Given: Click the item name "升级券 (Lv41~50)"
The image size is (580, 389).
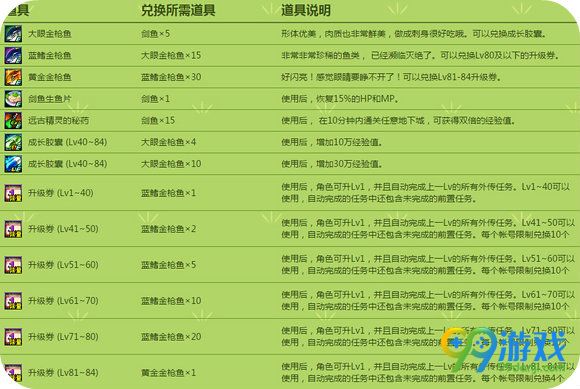Looking at the screenshot, I should click(63, 229).
